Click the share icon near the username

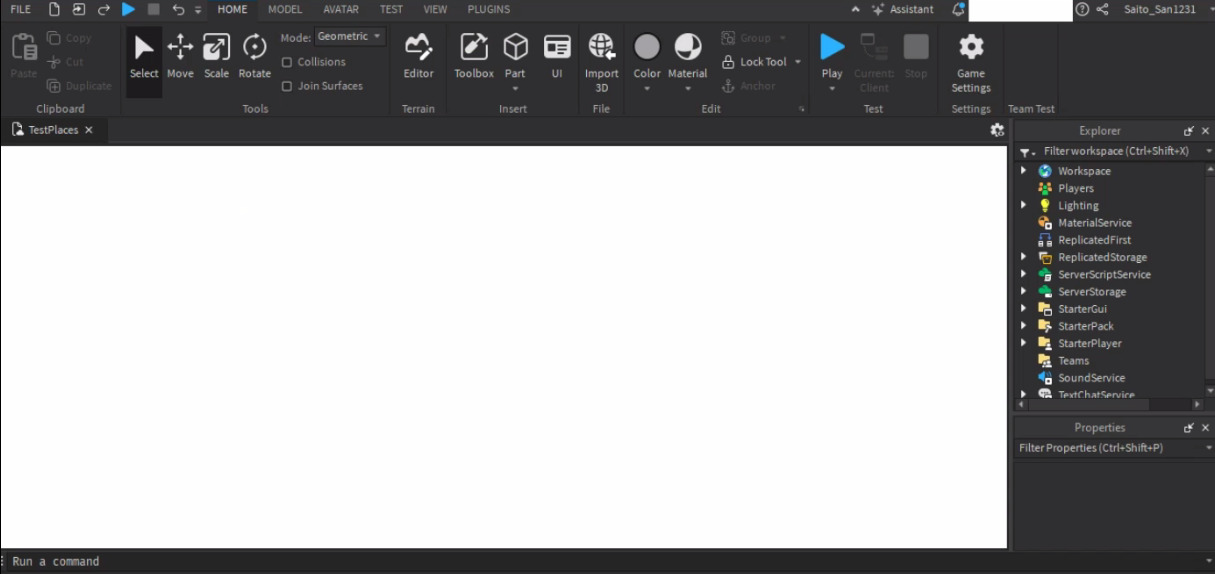1103,9
